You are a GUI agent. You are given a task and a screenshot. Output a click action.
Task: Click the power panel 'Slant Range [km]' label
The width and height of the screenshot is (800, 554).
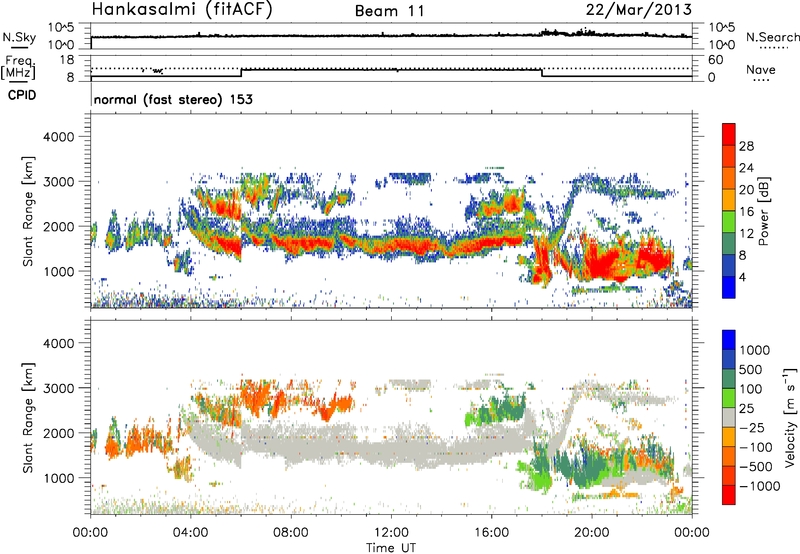pos(28,211)
